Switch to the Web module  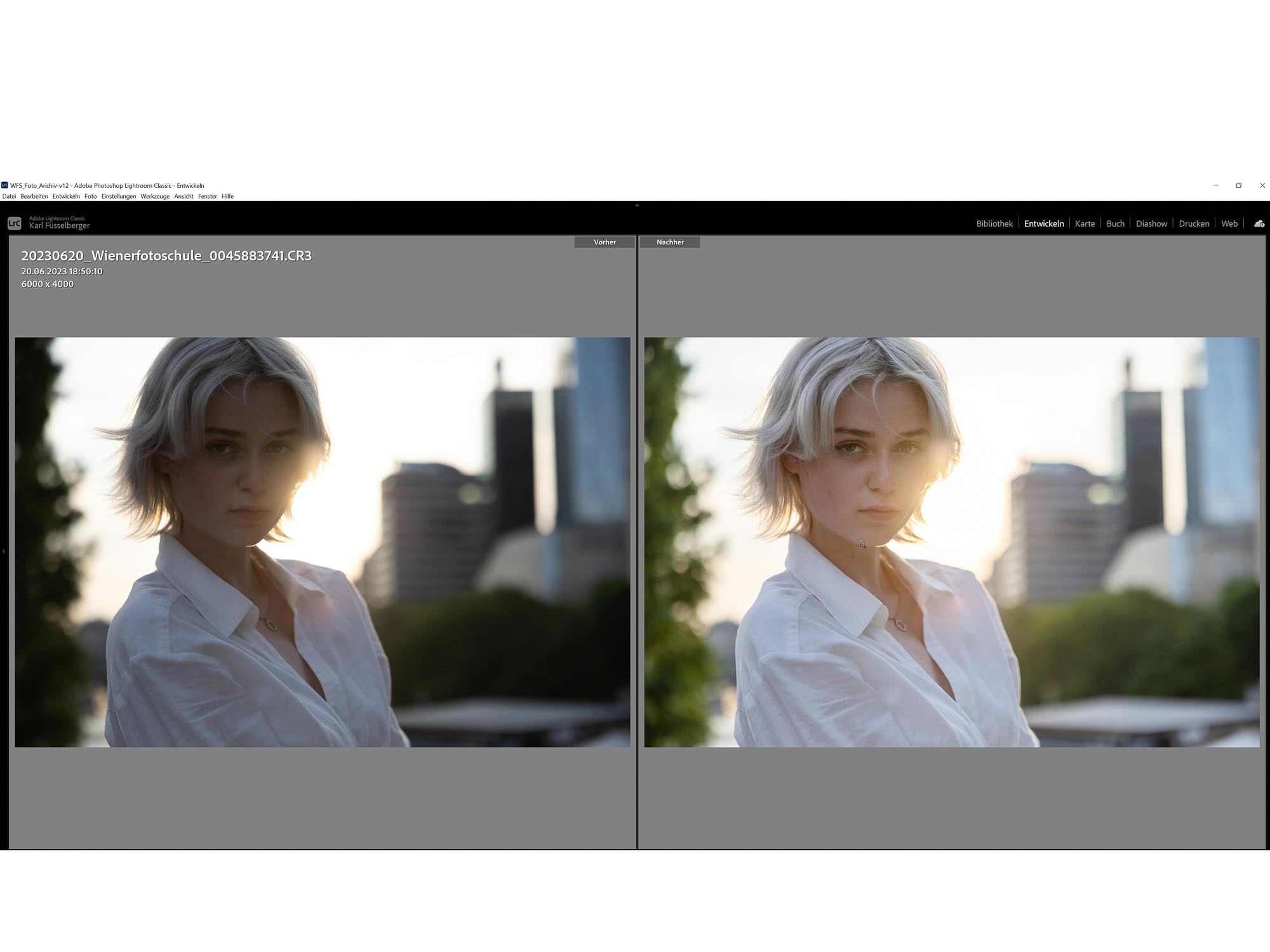coord(1229,223)
